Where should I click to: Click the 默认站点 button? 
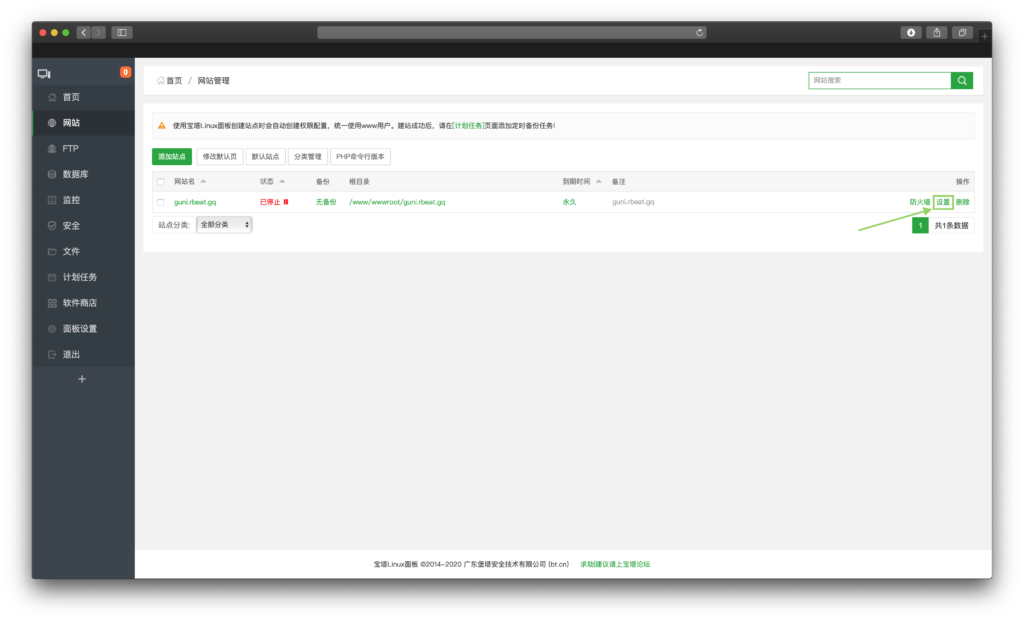click(265, 157)
